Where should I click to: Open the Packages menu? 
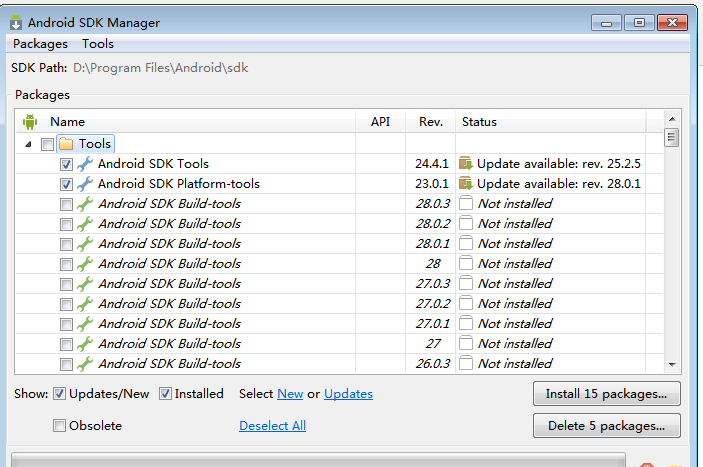(x=40, y=44)
